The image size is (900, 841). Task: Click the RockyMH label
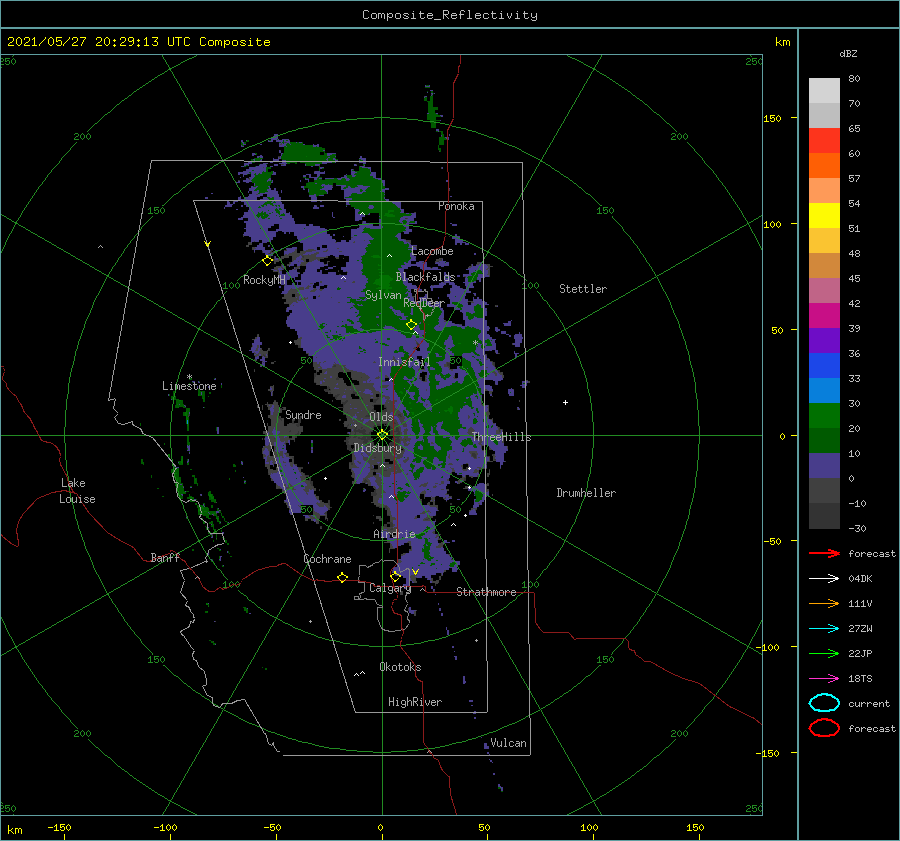264,280
